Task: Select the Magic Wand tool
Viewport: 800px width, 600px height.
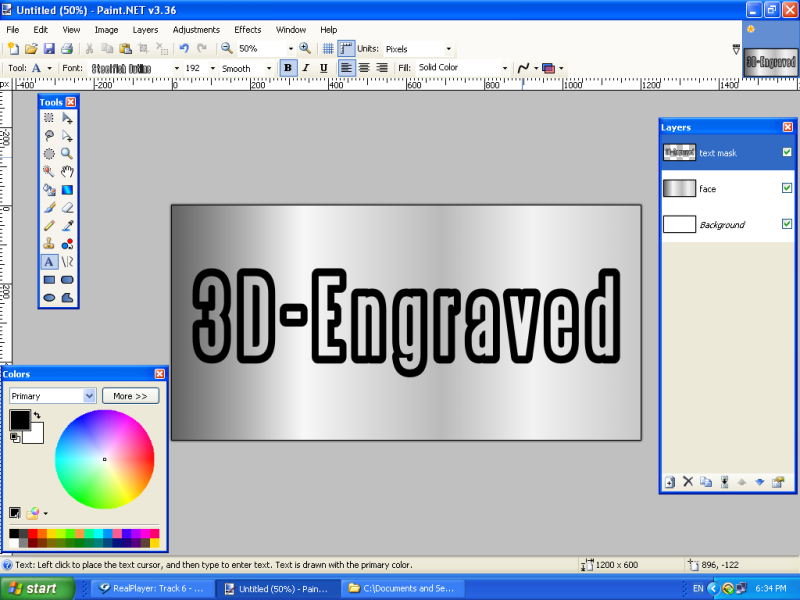Action: tap(48, 171)
